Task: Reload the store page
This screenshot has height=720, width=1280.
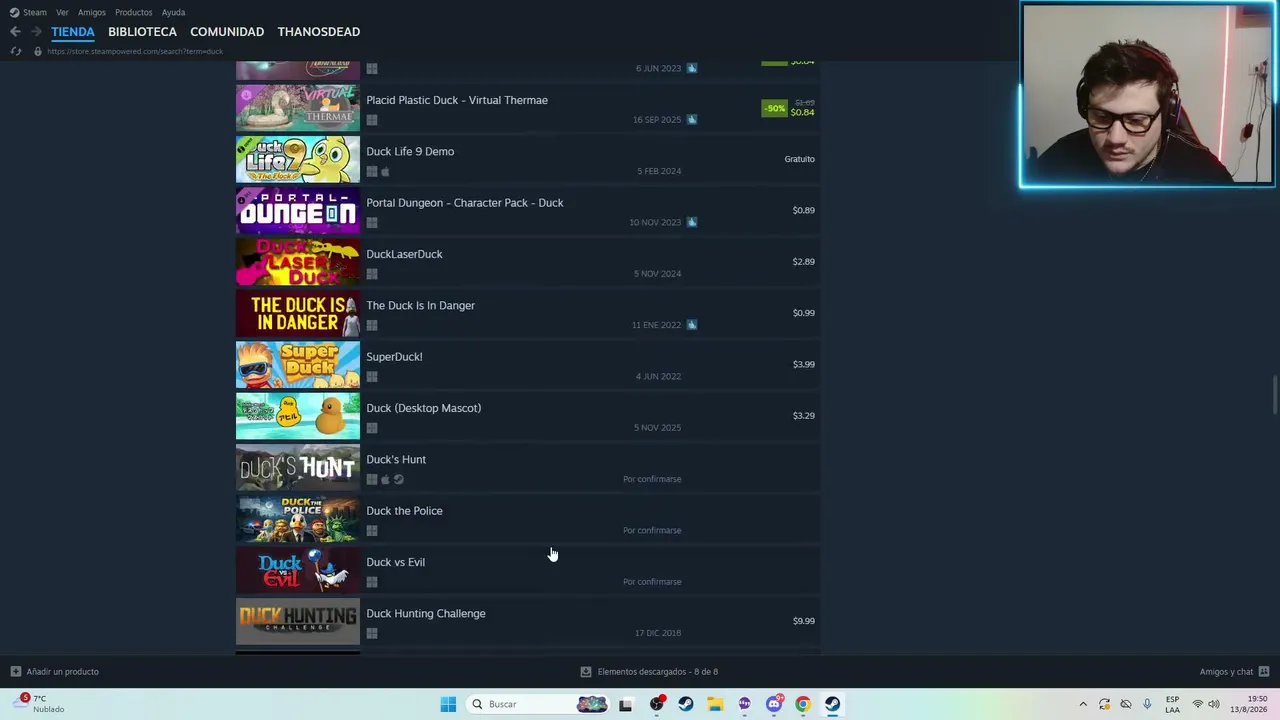Action: click(15, 51)
